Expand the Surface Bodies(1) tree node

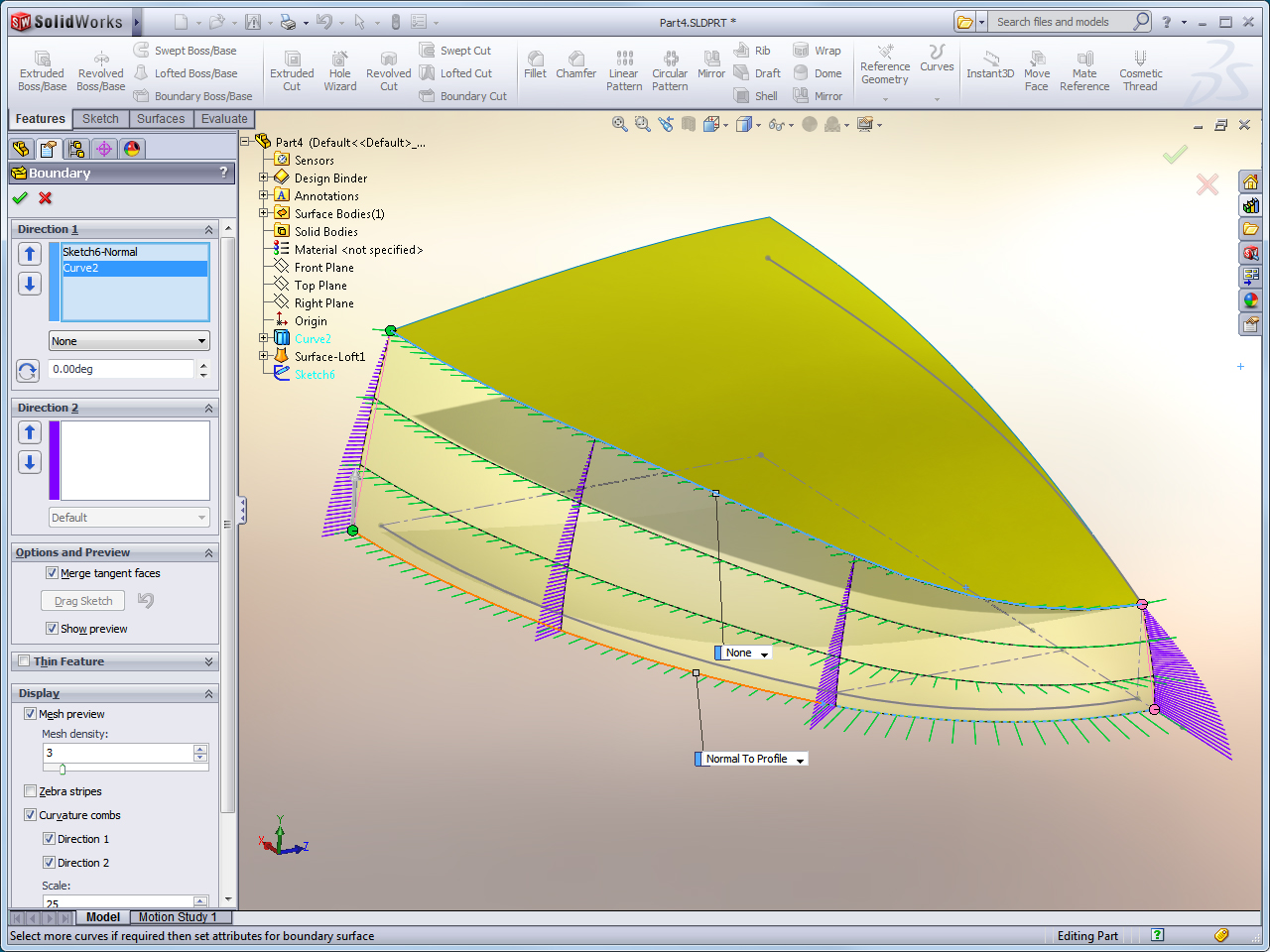(264, 213)
